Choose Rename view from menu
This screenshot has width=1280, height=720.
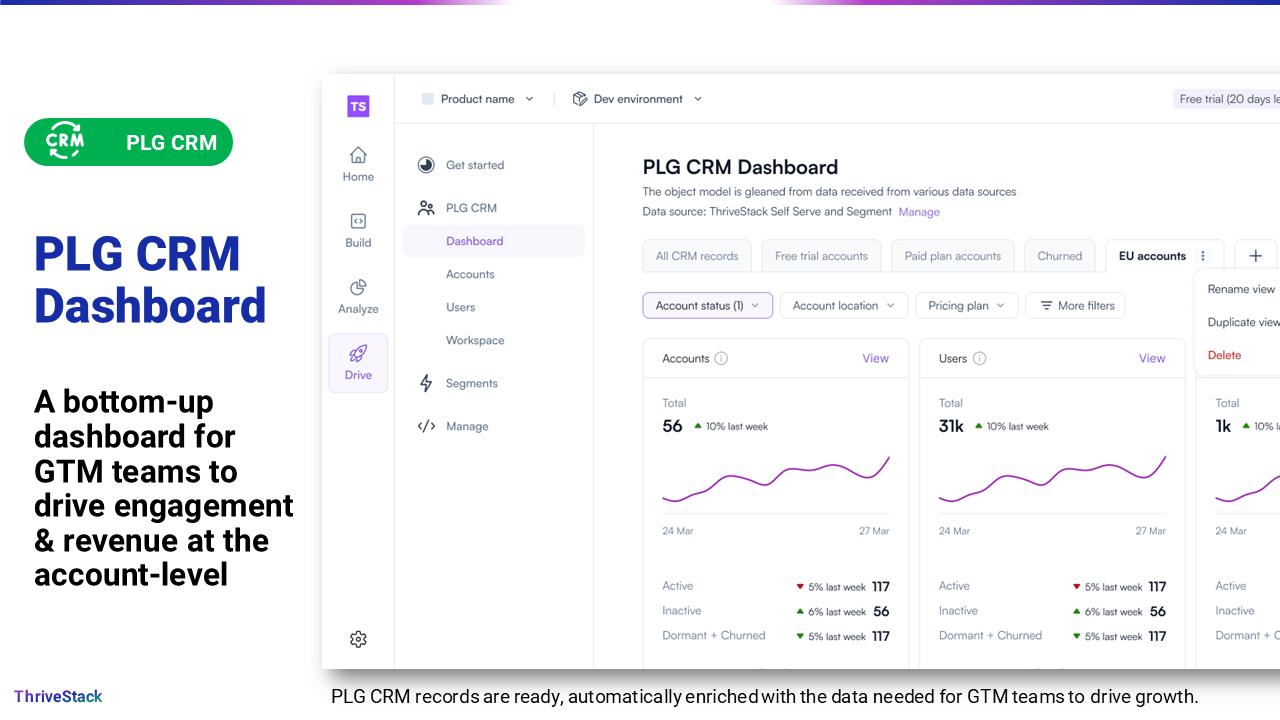(x=1241, y=289)
